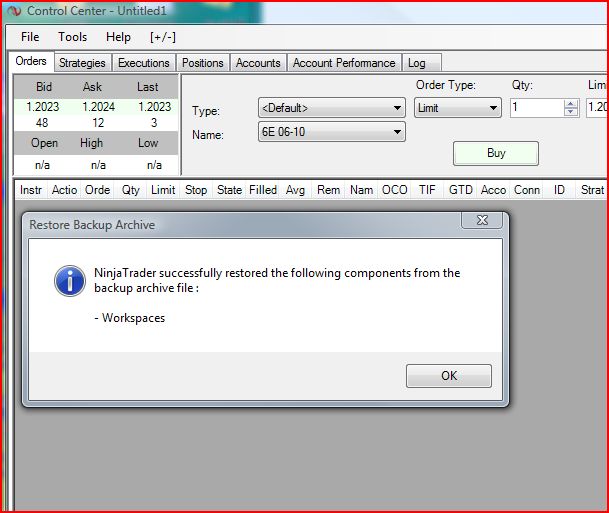This screenshot has width=609, height=513.
Task: Click the Qty column header in grid
Action: click(x=130, y=190)
